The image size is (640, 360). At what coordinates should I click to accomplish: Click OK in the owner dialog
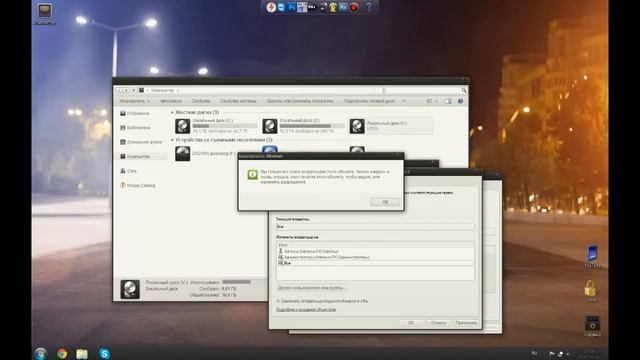coord(411,323)
